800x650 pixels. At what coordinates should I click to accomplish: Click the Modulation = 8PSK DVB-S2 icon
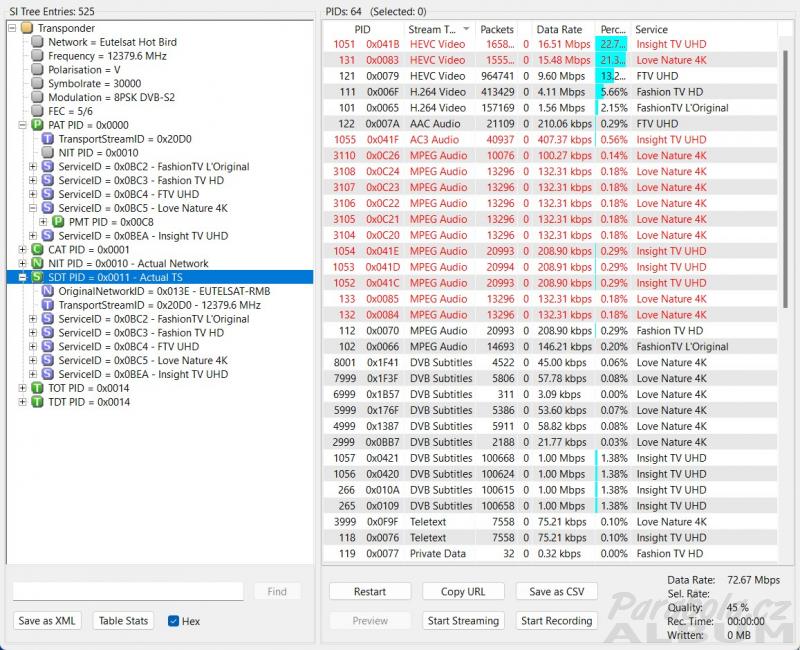(37, 96)
